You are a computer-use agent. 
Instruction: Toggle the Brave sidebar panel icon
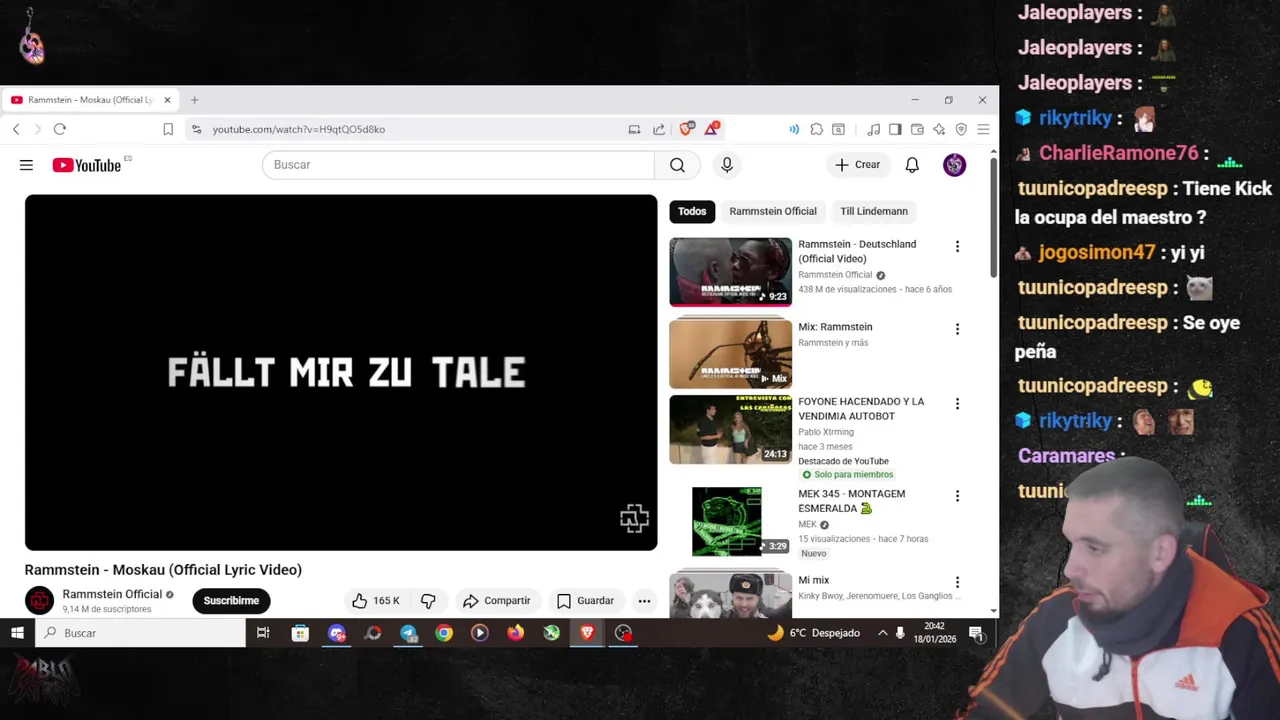[x=895, y=129]
